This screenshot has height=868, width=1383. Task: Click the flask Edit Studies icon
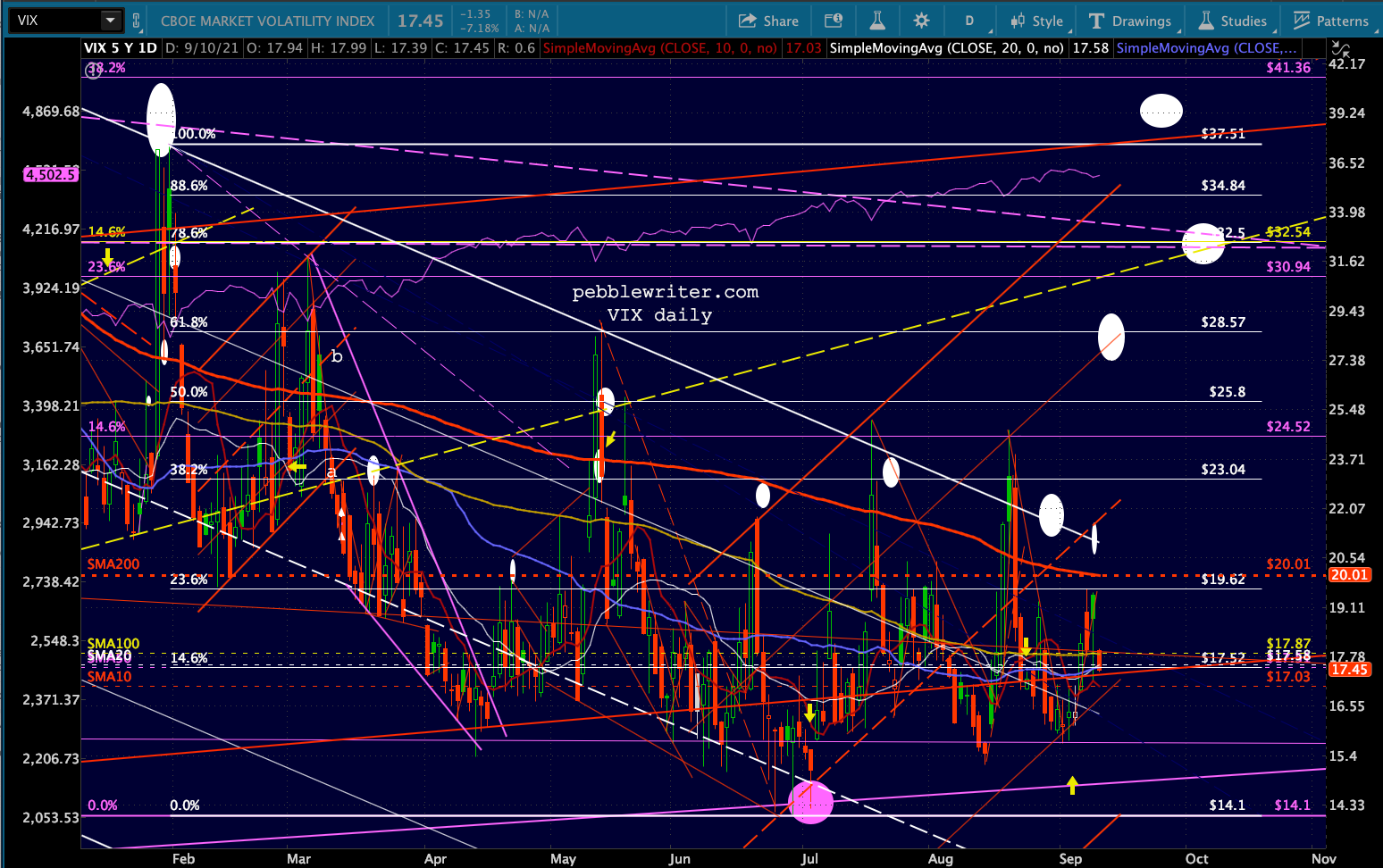pyautogui.click(x=877, y=21)
